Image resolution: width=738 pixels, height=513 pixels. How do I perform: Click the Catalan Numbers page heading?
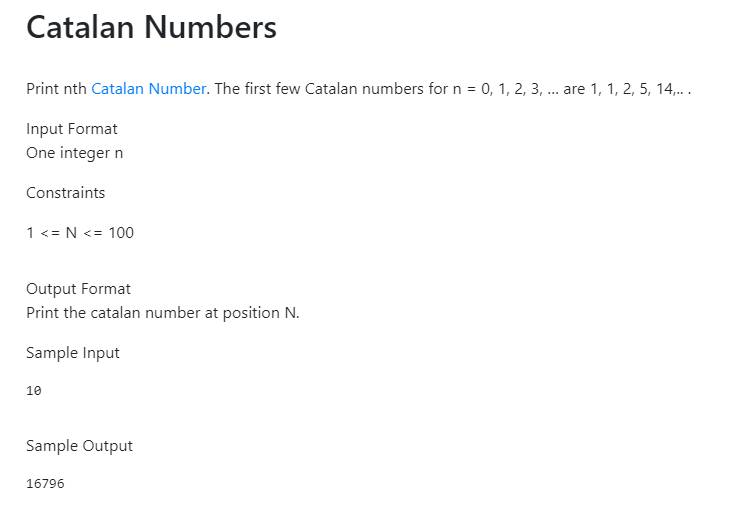coord(151,28)
